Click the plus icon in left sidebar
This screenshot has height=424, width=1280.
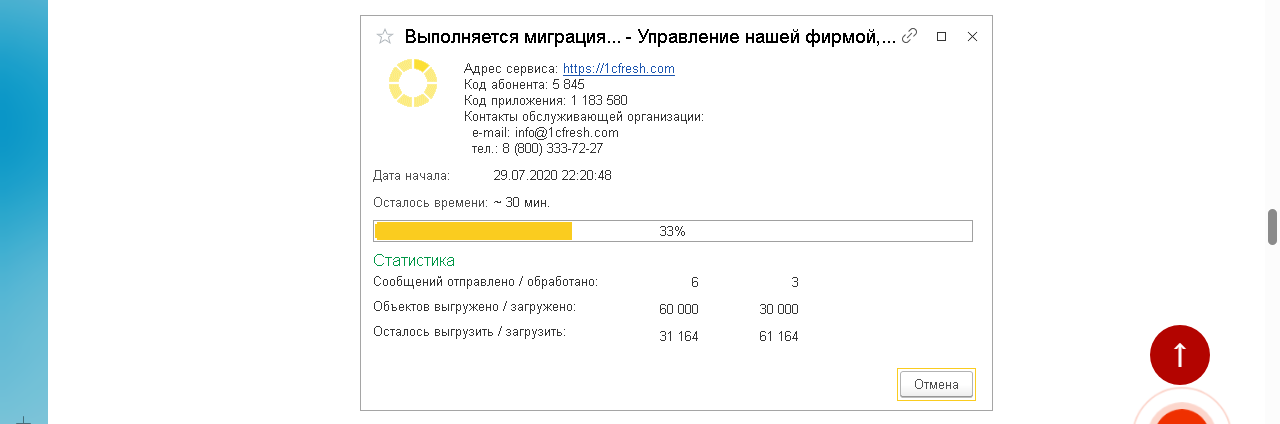pos(23,420)
